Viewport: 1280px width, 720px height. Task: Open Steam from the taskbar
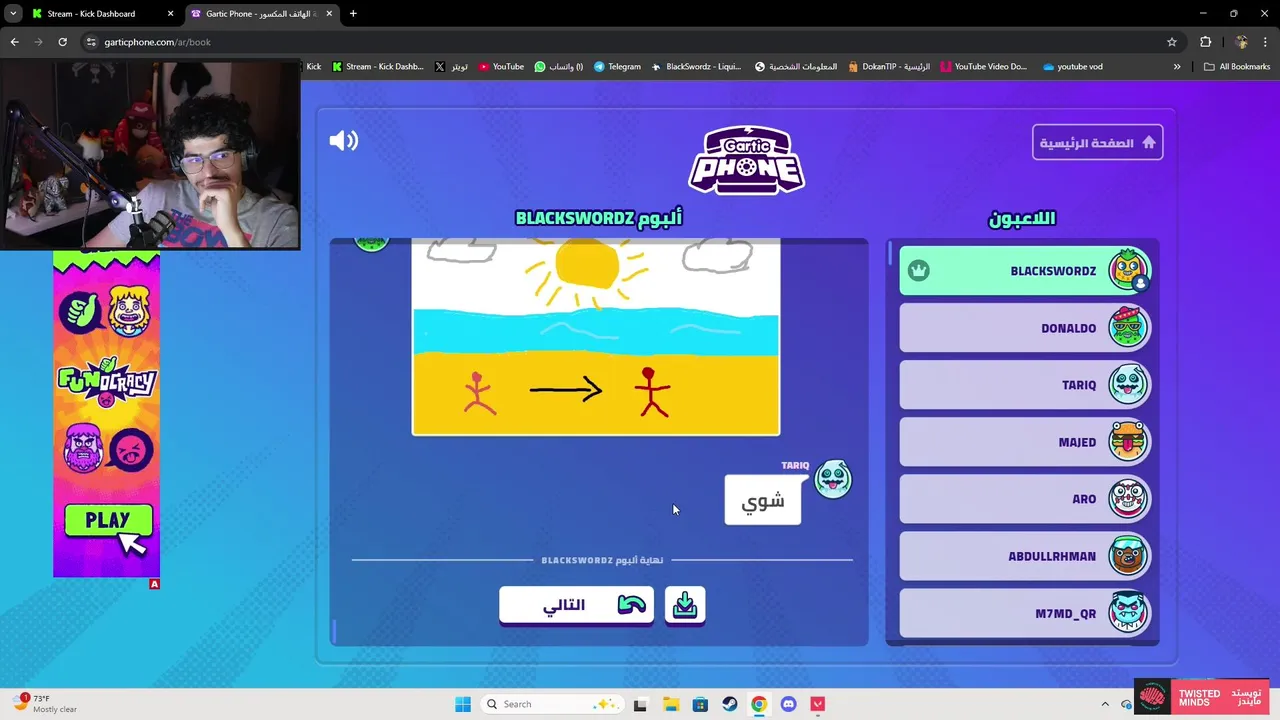[x=730, y=704]
